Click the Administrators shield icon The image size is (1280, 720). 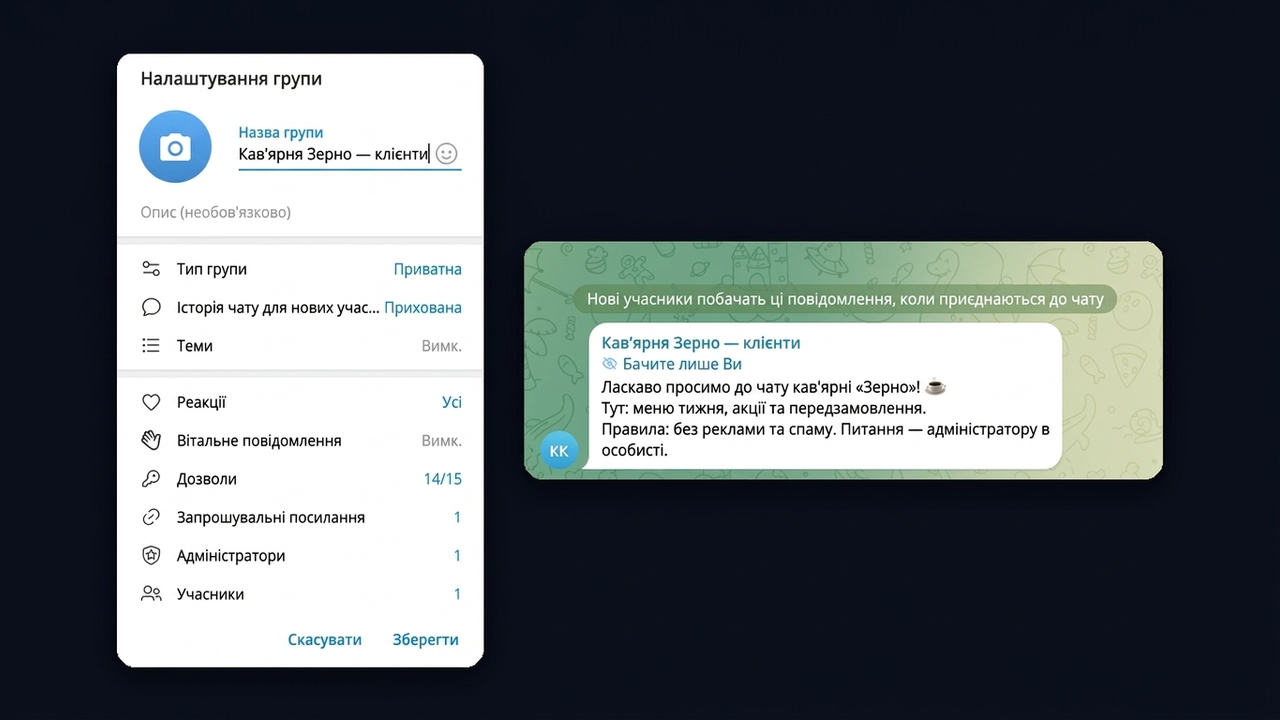[151, 556]
